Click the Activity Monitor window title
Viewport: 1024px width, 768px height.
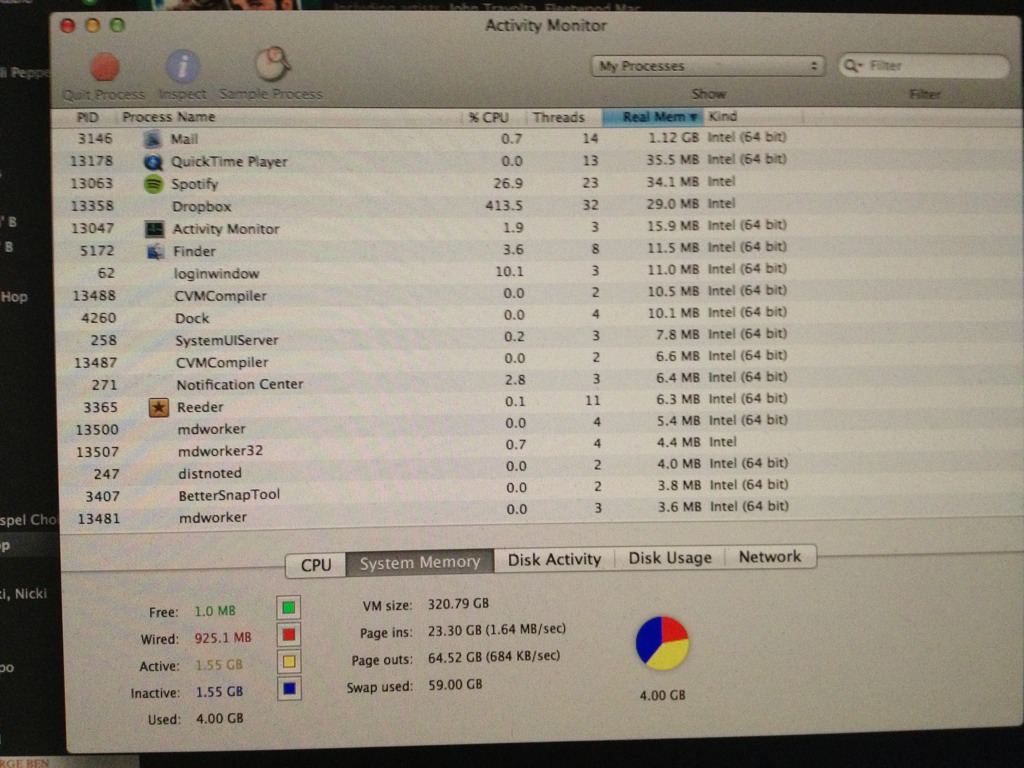tap(546, 25)
